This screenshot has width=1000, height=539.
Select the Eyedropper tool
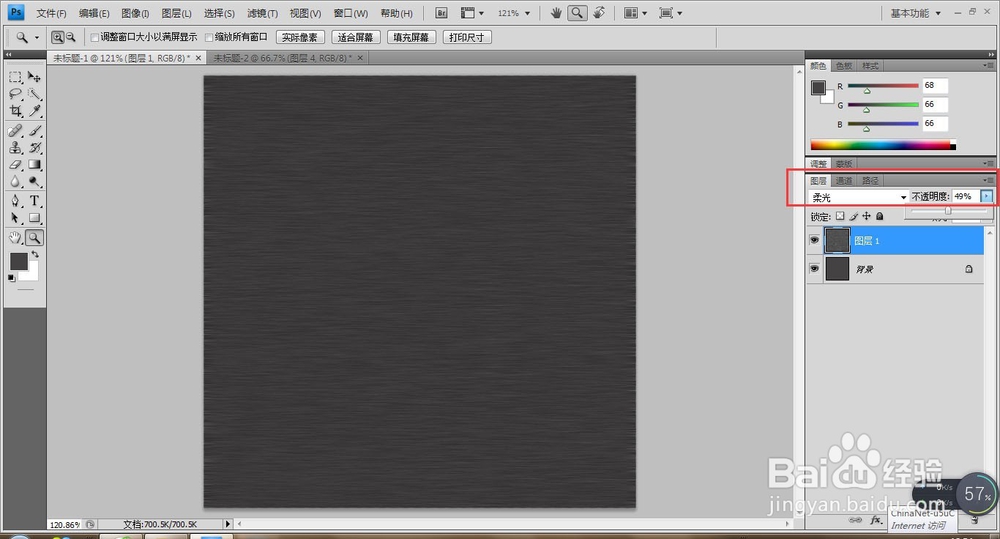[x=34, y=111]
